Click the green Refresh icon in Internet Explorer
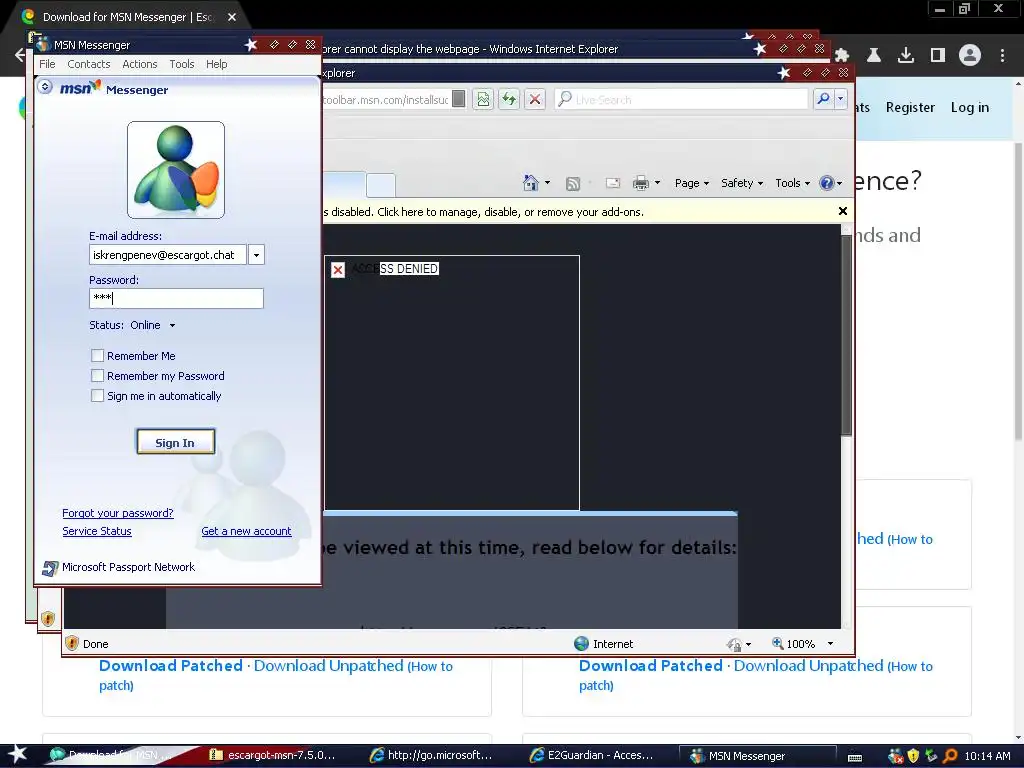This screenshot has height=768, width=1024. click(x=509, y=99)
